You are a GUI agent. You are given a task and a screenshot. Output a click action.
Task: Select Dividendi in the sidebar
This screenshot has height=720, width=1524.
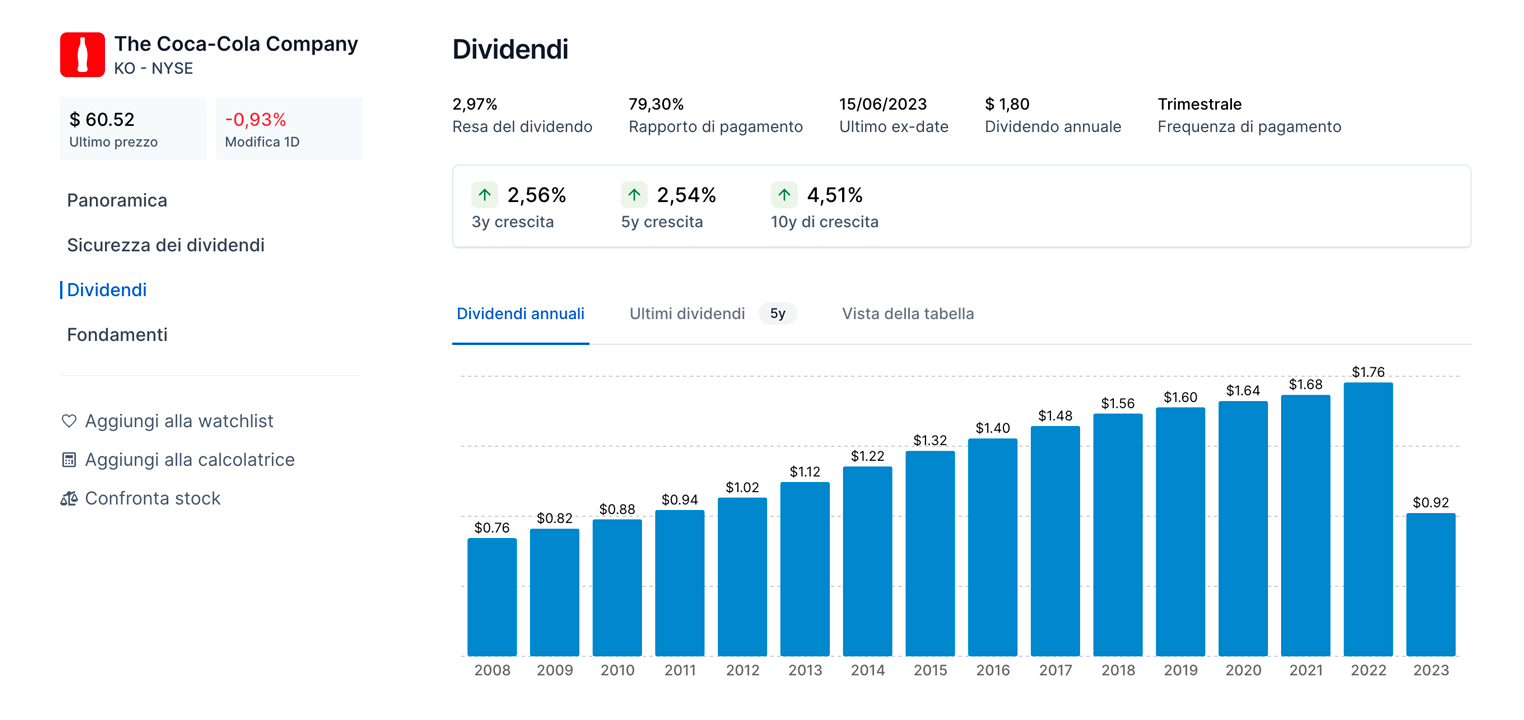pyautogui.click(x=107, y=290)
